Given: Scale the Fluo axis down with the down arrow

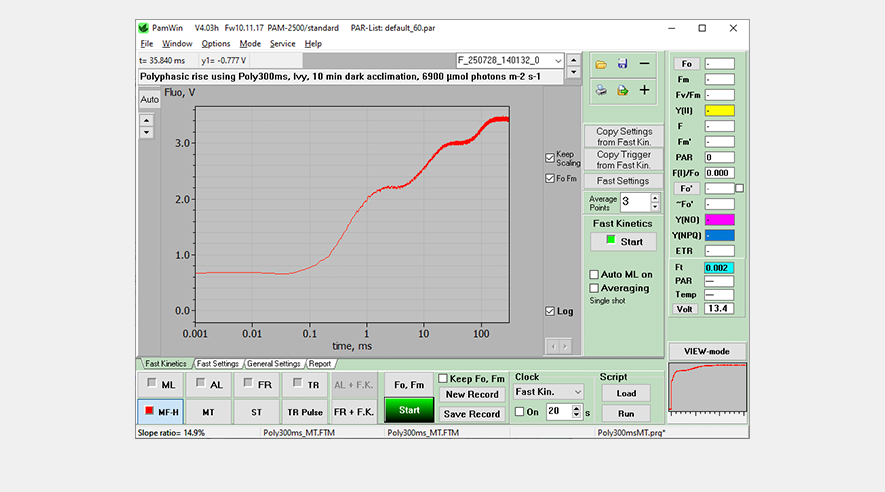Looking at the screenshot, I should pyautogui.click(x=146, y=132).
